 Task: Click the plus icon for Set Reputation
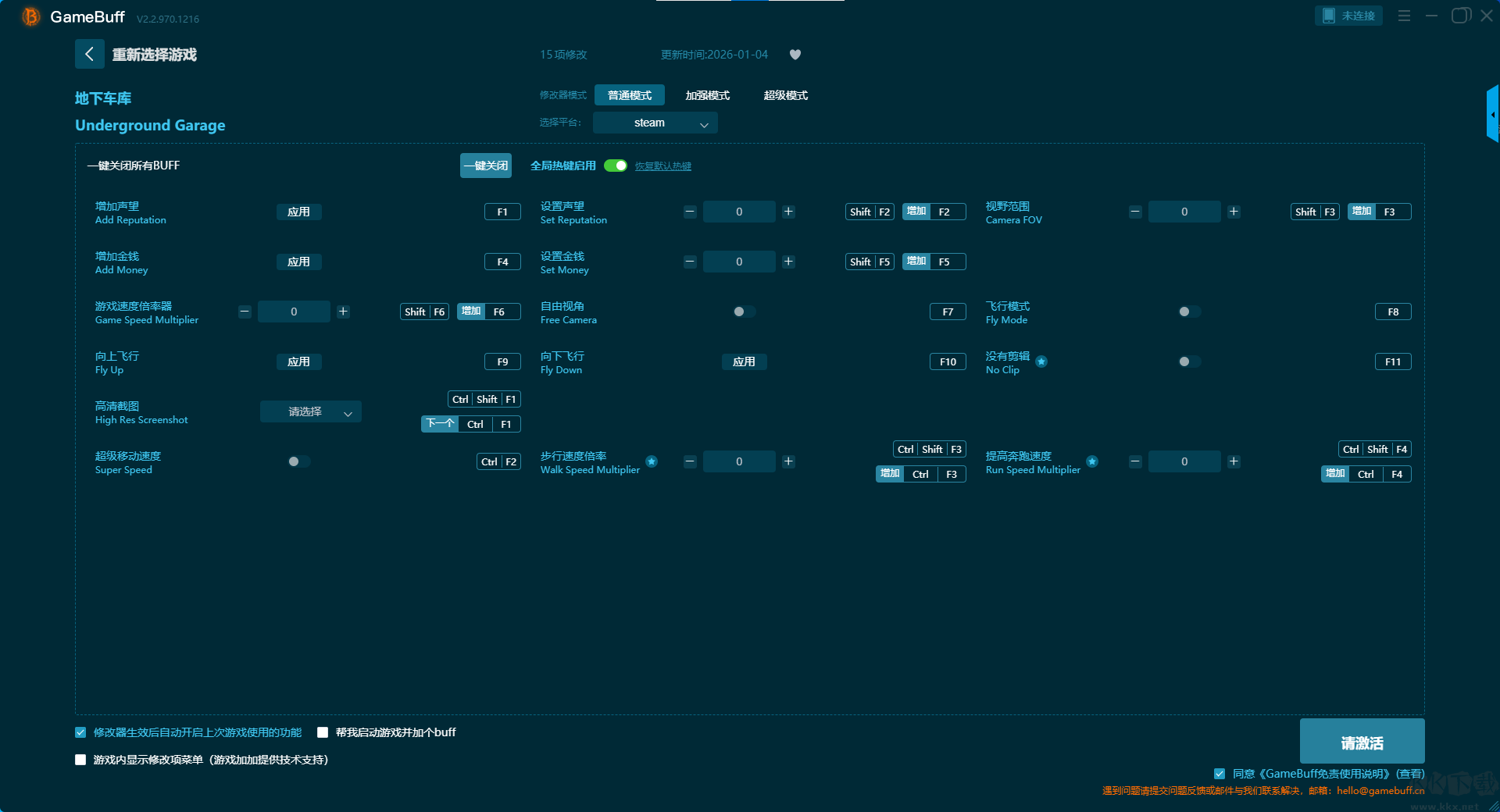pos(788,212)
